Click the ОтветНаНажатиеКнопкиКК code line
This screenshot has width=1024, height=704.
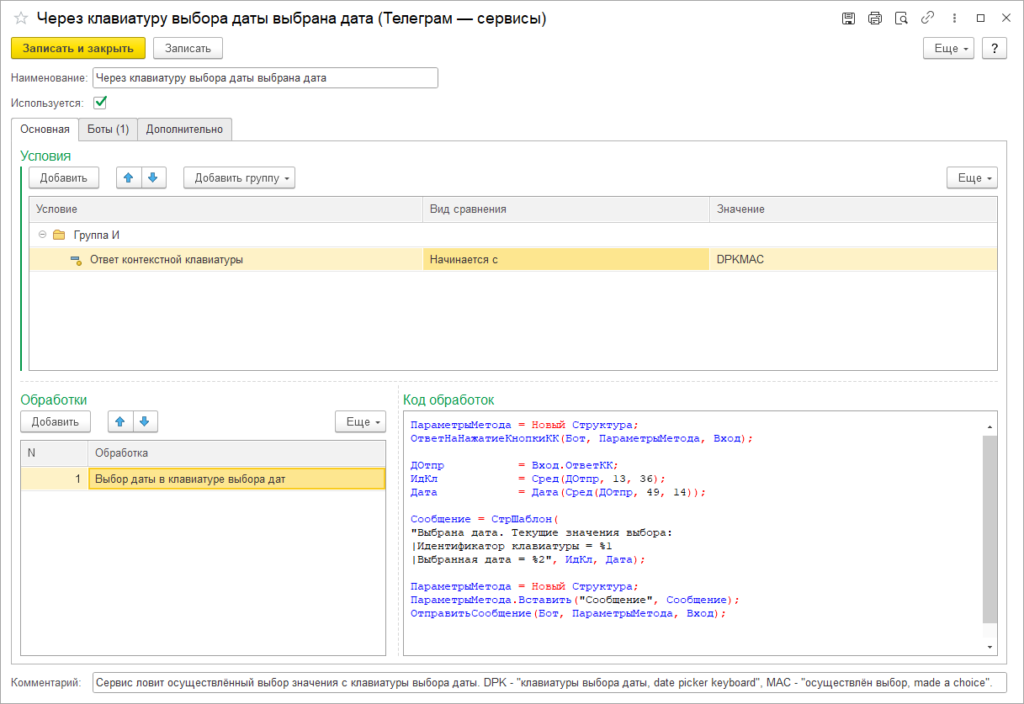tap(581, 439)
